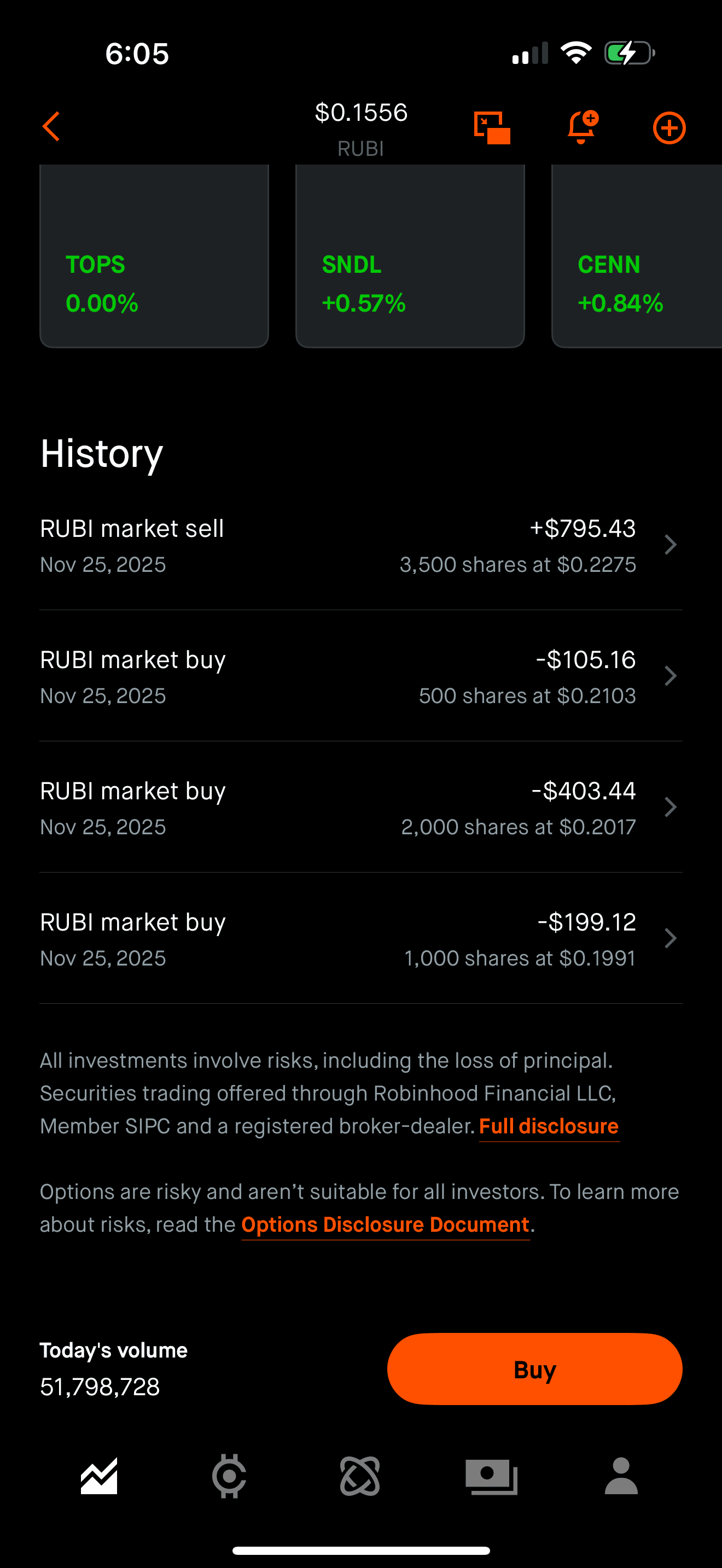Go to the account profile tab
The image size is (722, 1568).
[x=621, y=1476]
